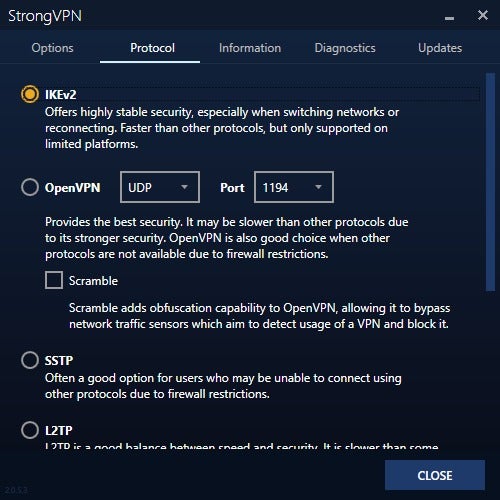The width and height of the screenshot is (500, 500).
Task: Click the arrow on the UDP combo box
Action: (x=184, y=187)
